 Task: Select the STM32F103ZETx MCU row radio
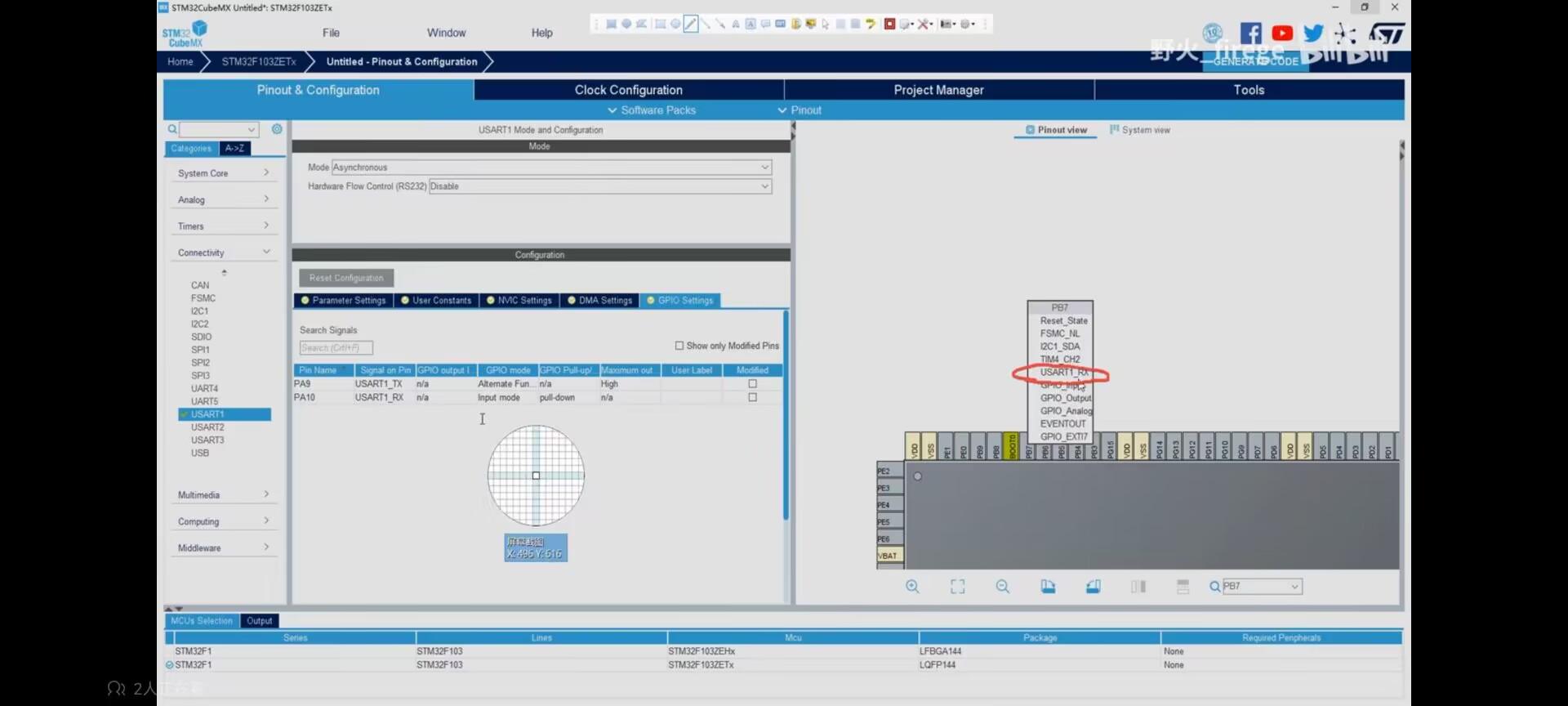[x=170, y=665]
